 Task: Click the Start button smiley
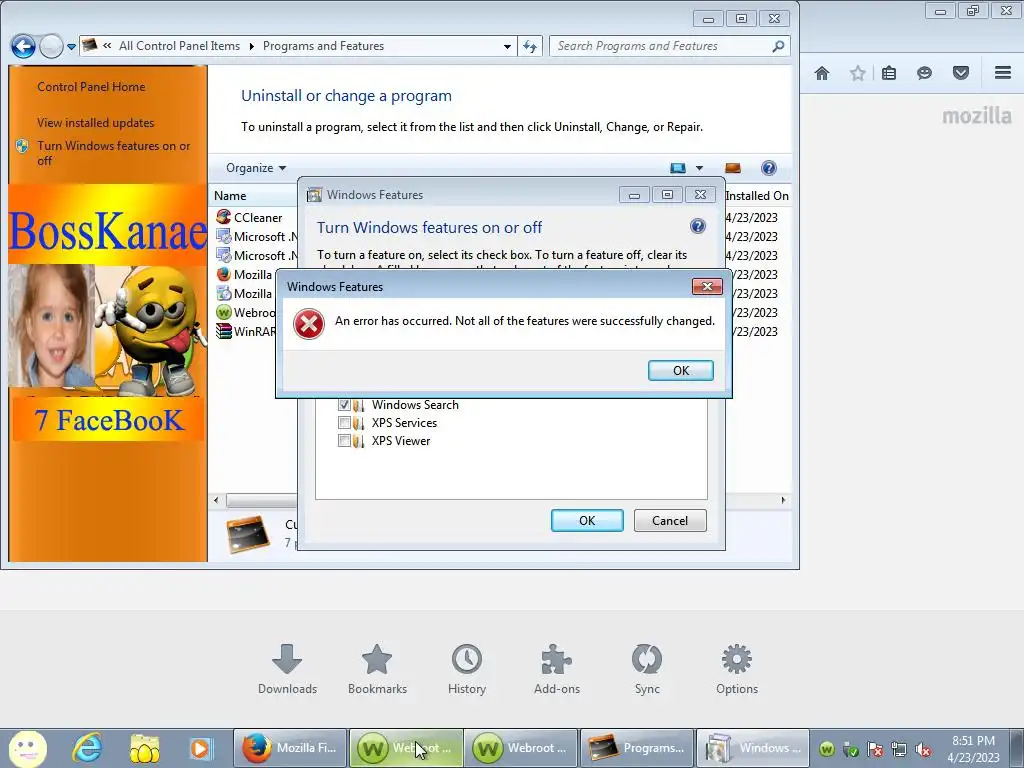coord(27,748)
